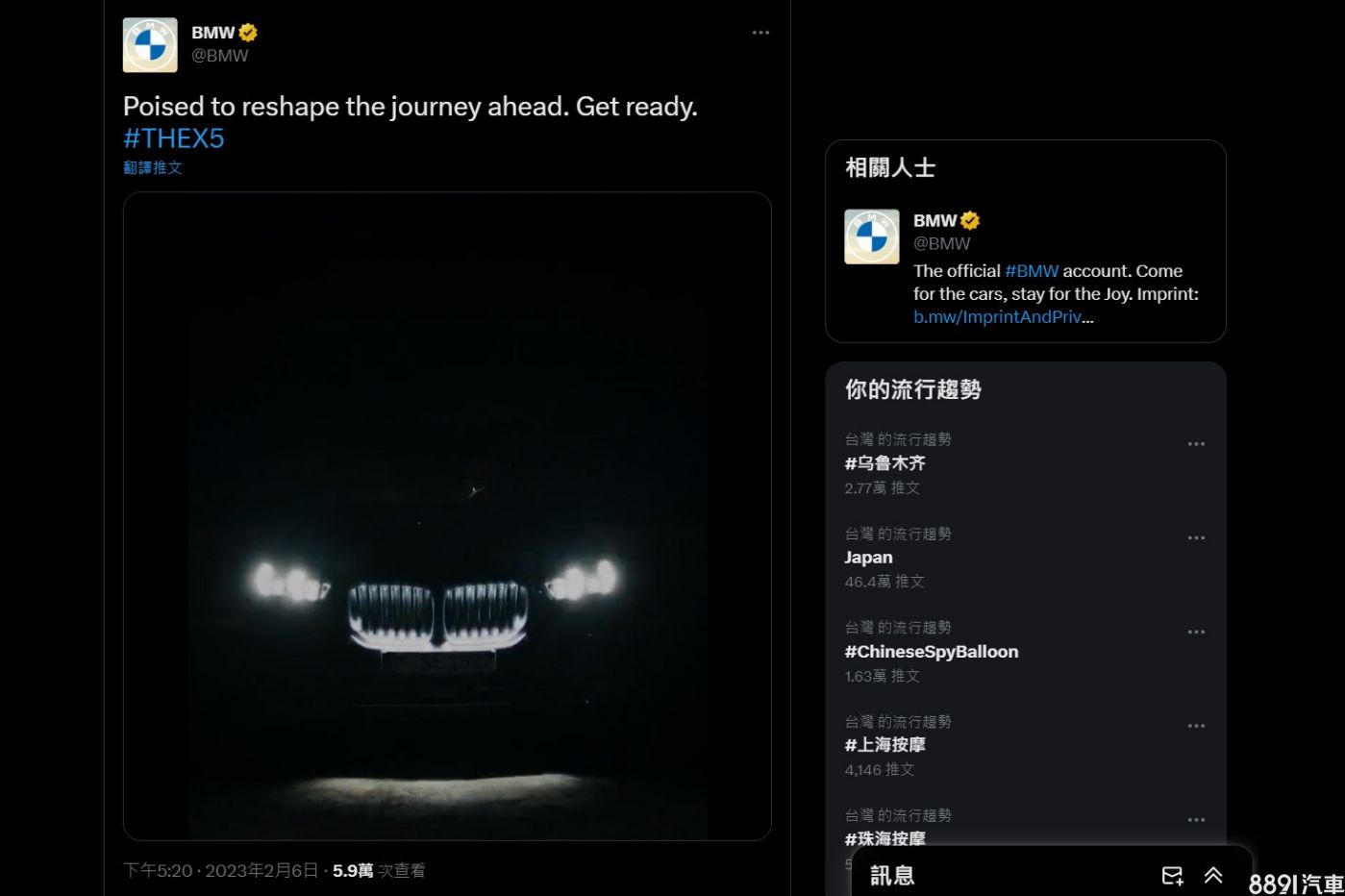Viewport: 1345px width, 896px height.
Task: Select the Japan trending topic
Action: coord(868,558)
